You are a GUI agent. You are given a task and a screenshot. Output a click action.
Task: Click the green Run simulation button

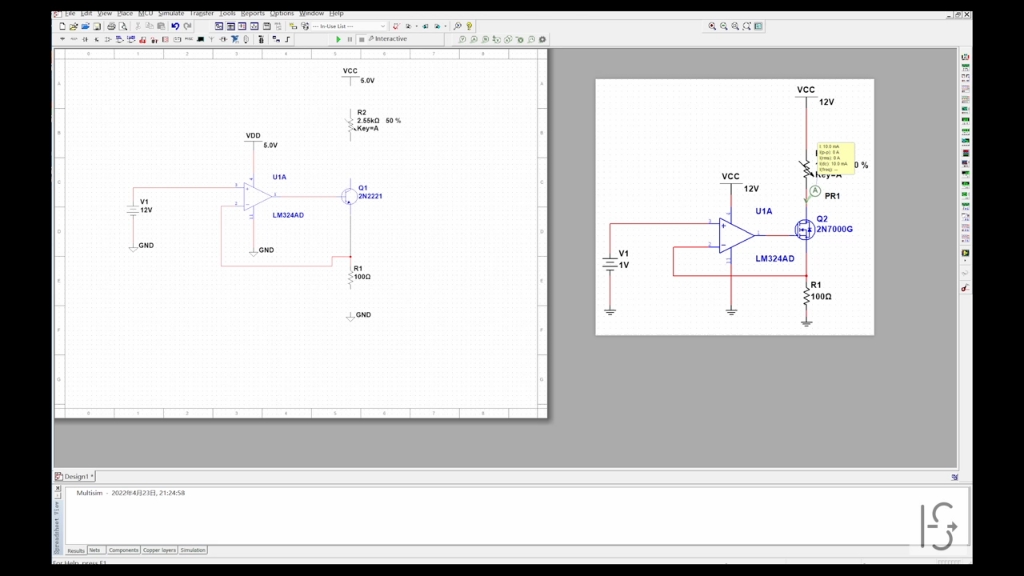coord(338,39)
